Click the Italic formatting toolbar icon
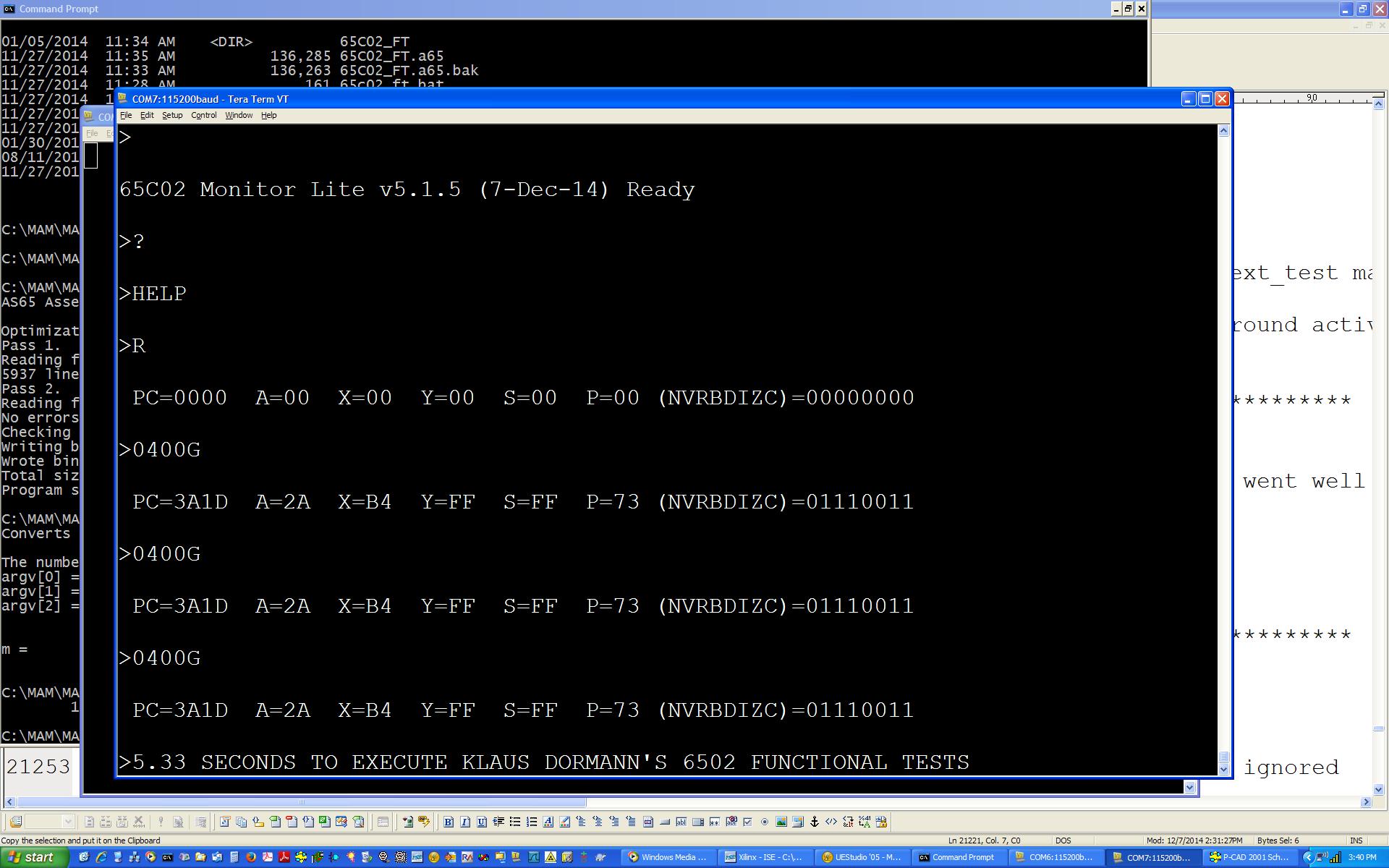Image resolution: width=1389 pixels, height=868 pixels. click(x=464, y=822)
